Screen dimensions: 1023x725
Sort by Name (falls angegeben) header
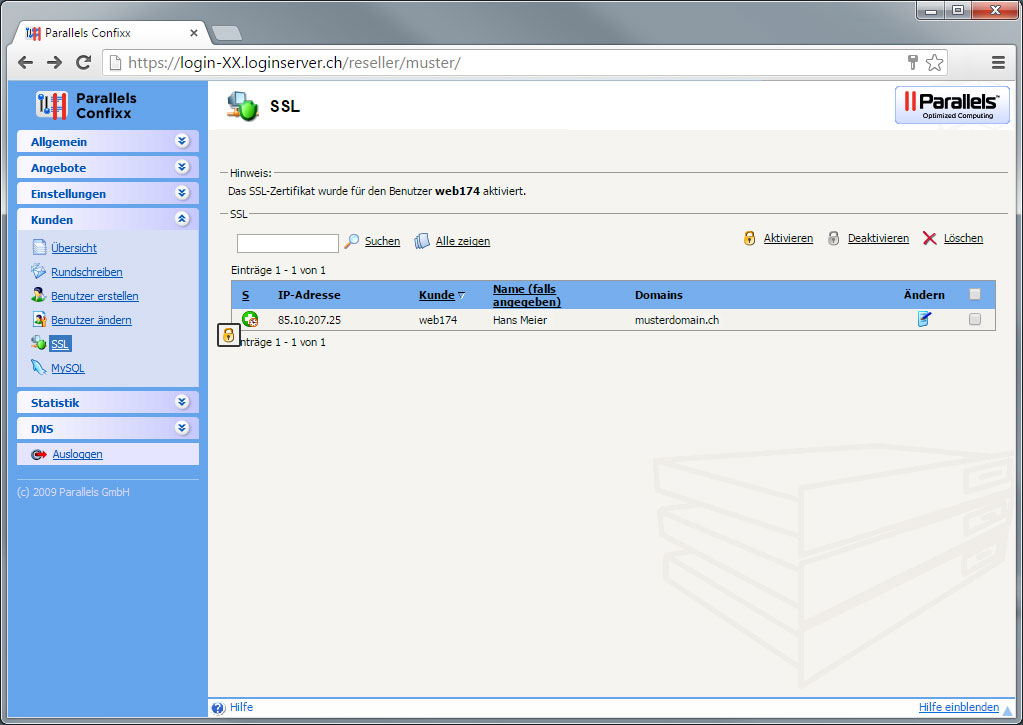(x=527, y=295)
